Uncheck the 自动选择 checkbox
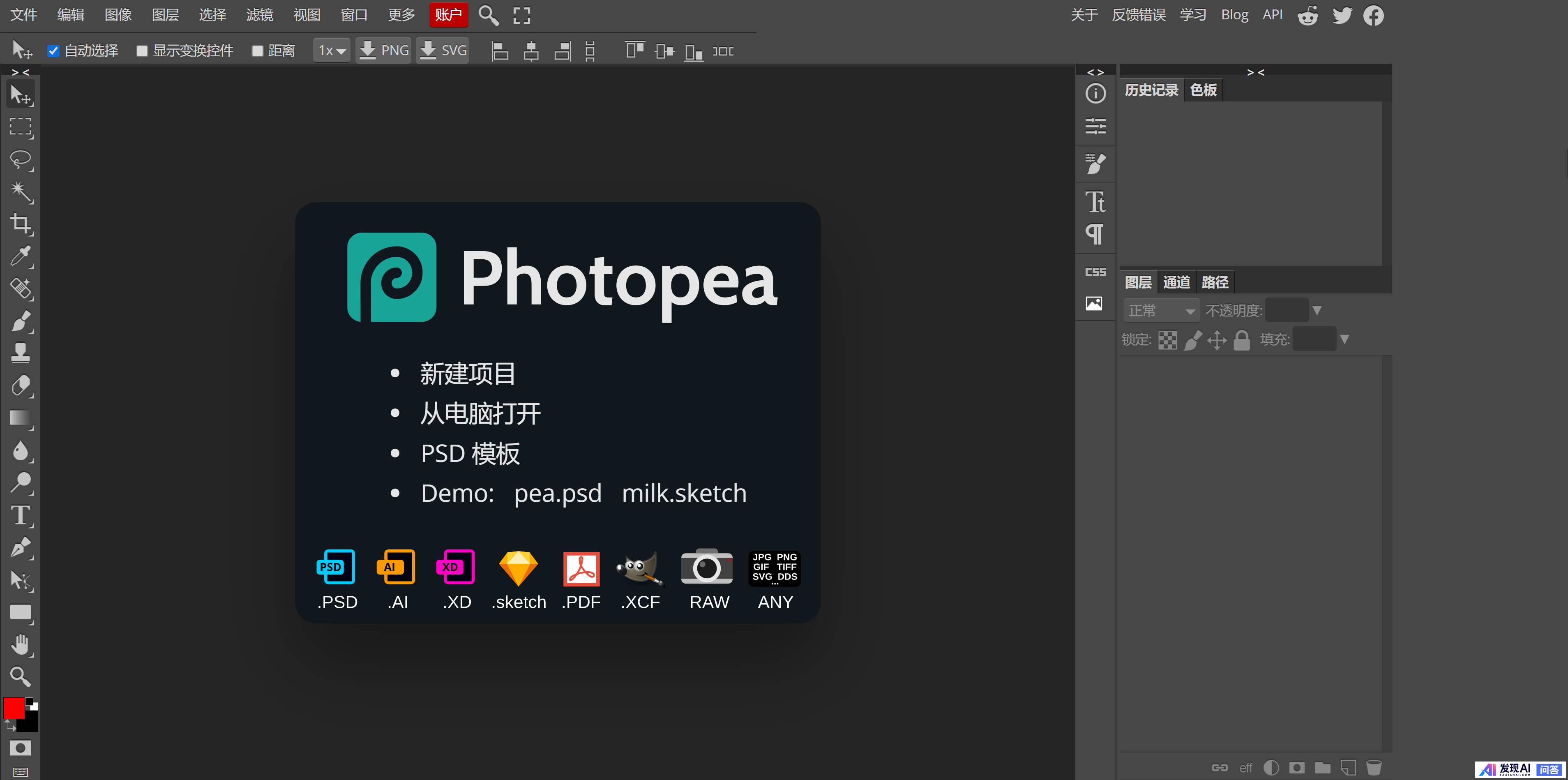The width and height of the screenshot is (1568, 780). point(53,51)
